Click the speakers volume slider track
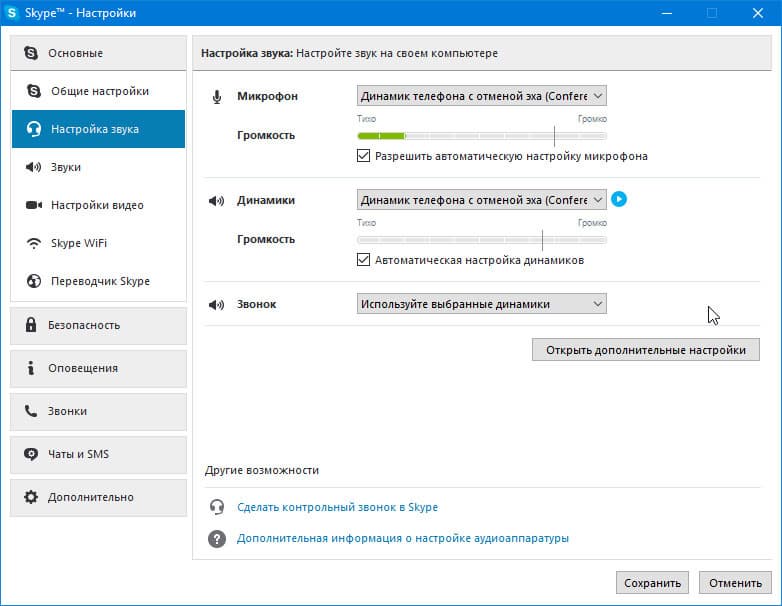This screenshot has width=782, height=606. pos(482,240)
